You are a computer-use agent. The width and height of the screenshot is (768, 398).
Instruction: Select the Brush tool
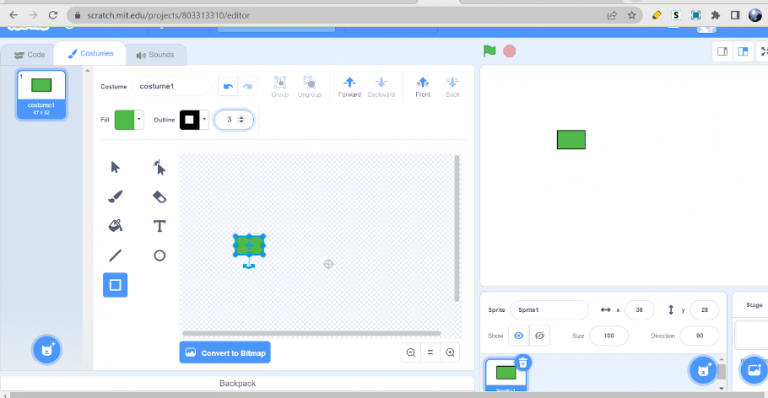click(115, 197)
